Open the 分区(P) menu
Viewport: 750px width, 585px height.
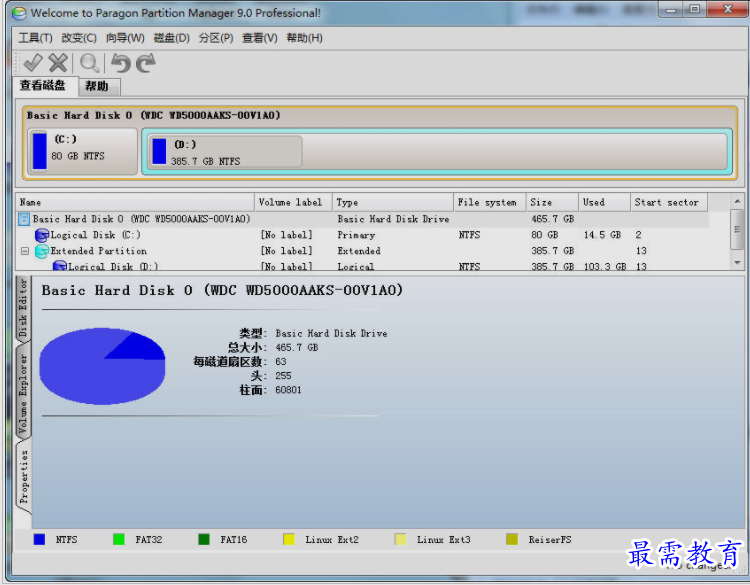coord(215,38)
